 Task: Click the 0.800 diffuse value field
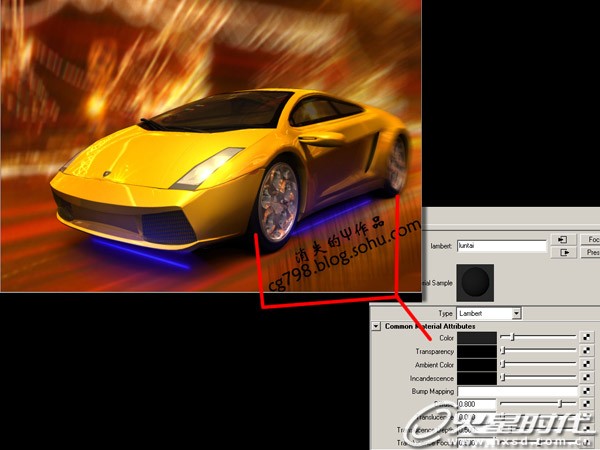(476, 404)
